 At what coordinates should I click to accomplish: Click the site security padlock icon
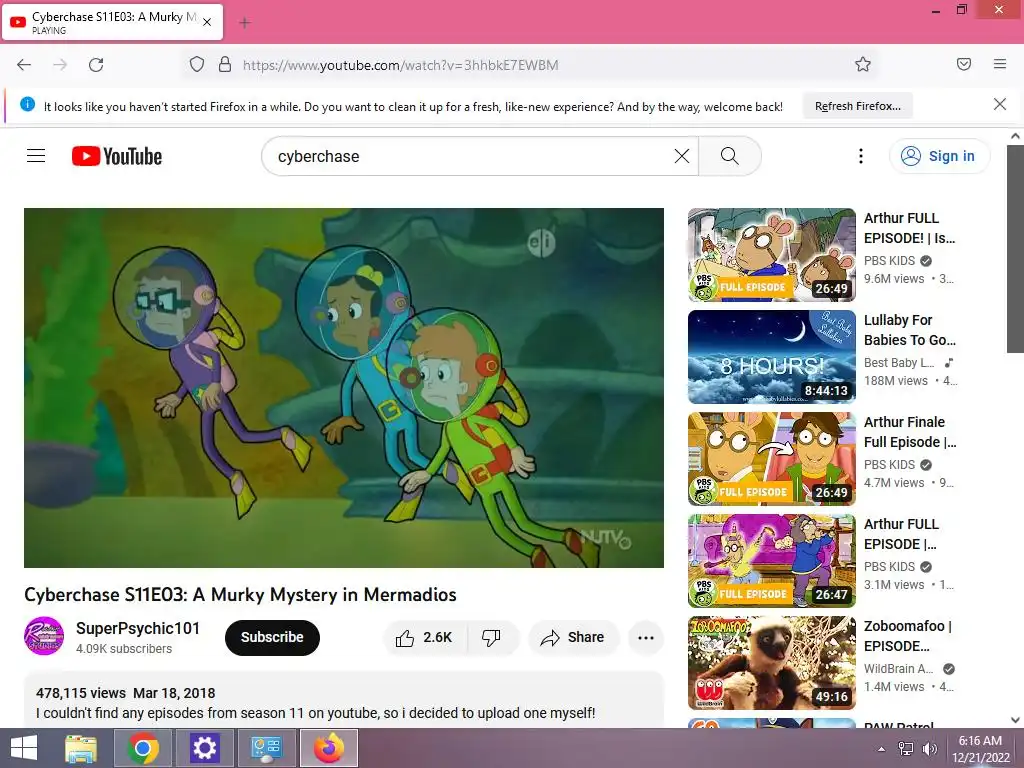click(225, 65)
